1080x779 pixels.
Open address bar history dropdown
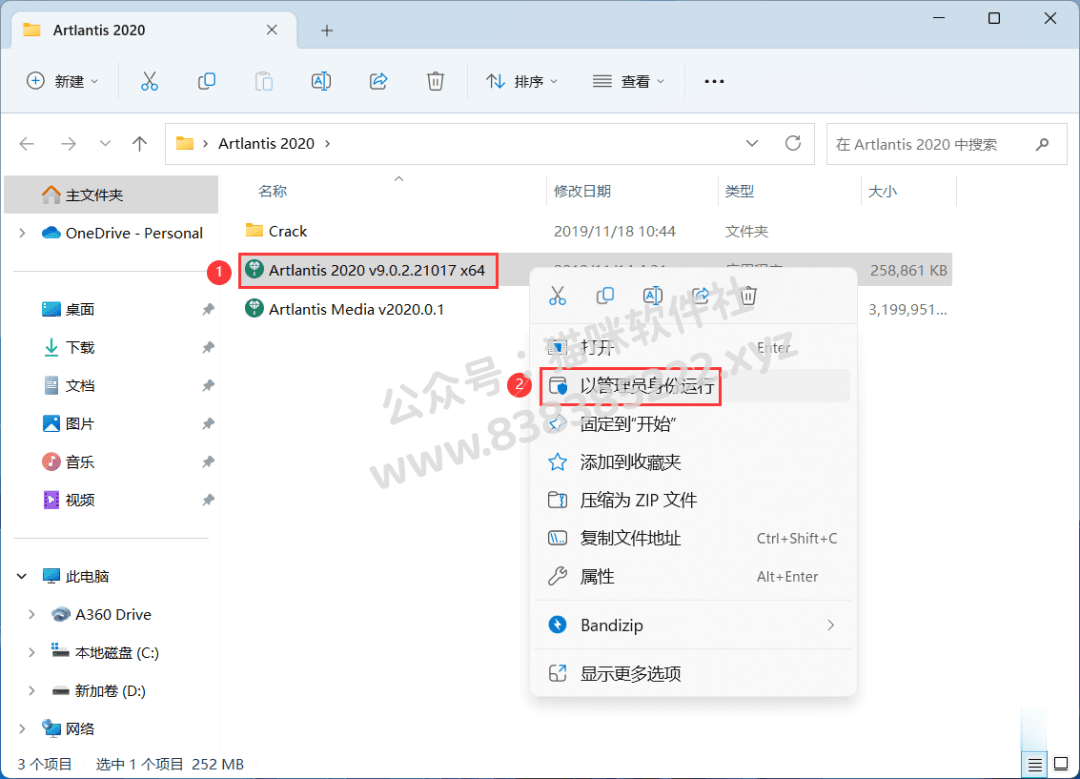point(752,143)
